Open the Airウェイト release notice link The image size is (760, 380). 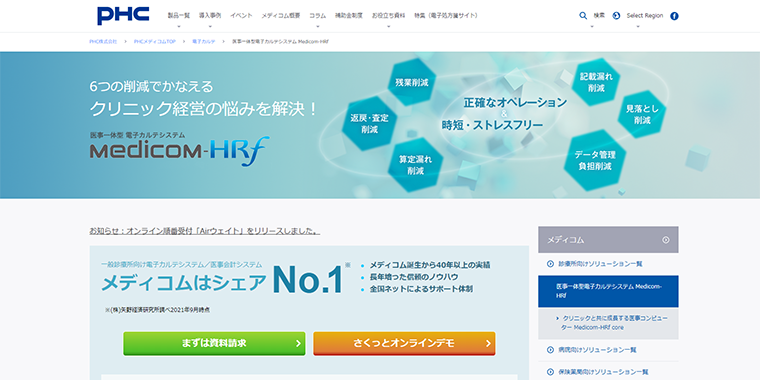[x=205, y=231]
